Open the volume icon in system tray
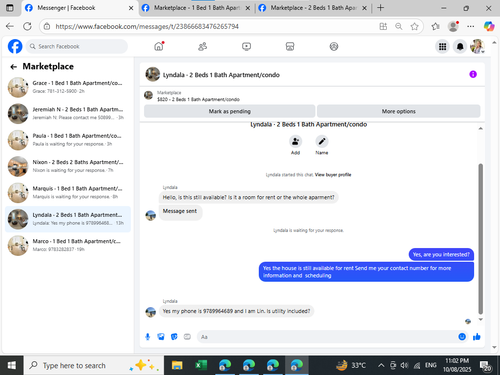The image size is (500, 375). (x=404, y=366)
